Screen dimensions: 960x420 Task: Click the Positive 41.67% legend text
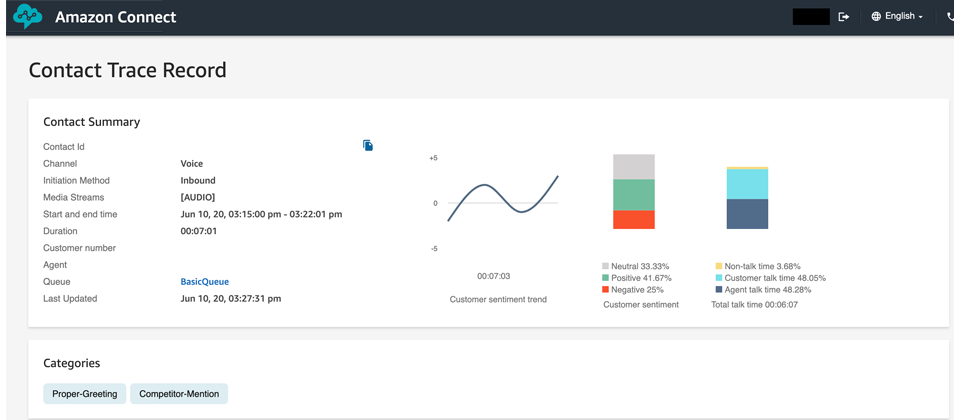[x=641, y=278]
